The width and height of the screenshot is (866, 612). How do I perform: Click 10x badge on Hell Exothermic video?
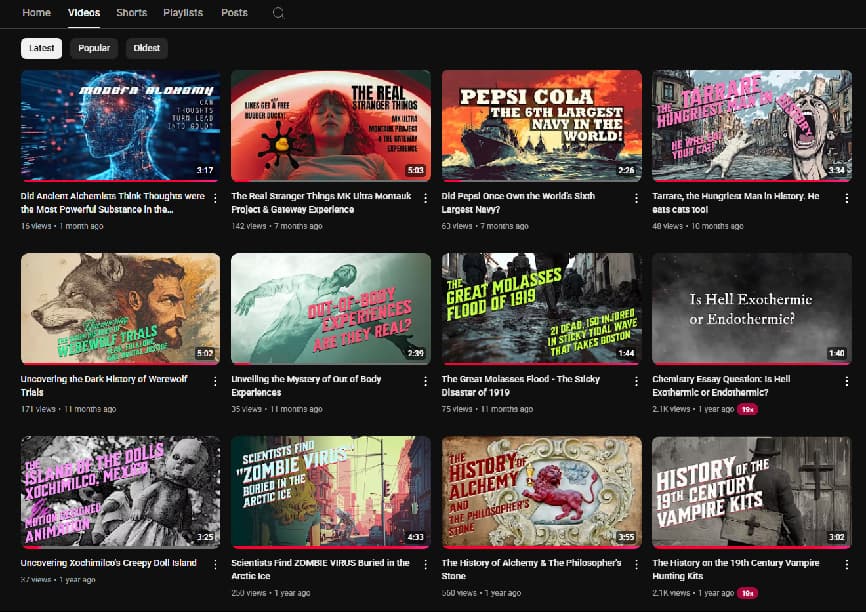[x=748, y=409]
